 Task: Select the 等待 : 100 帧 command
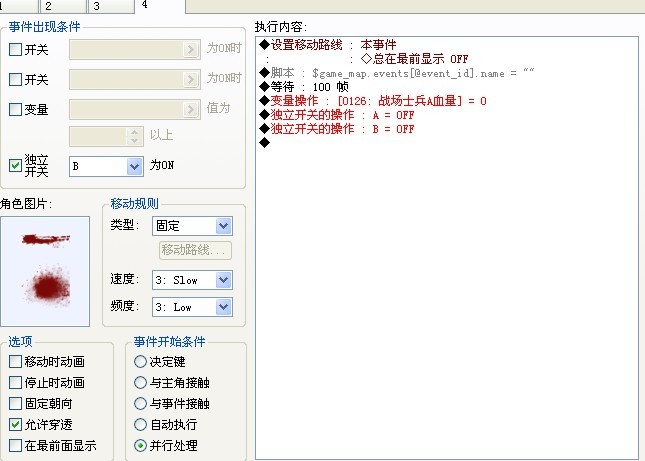tap(304, 87)
